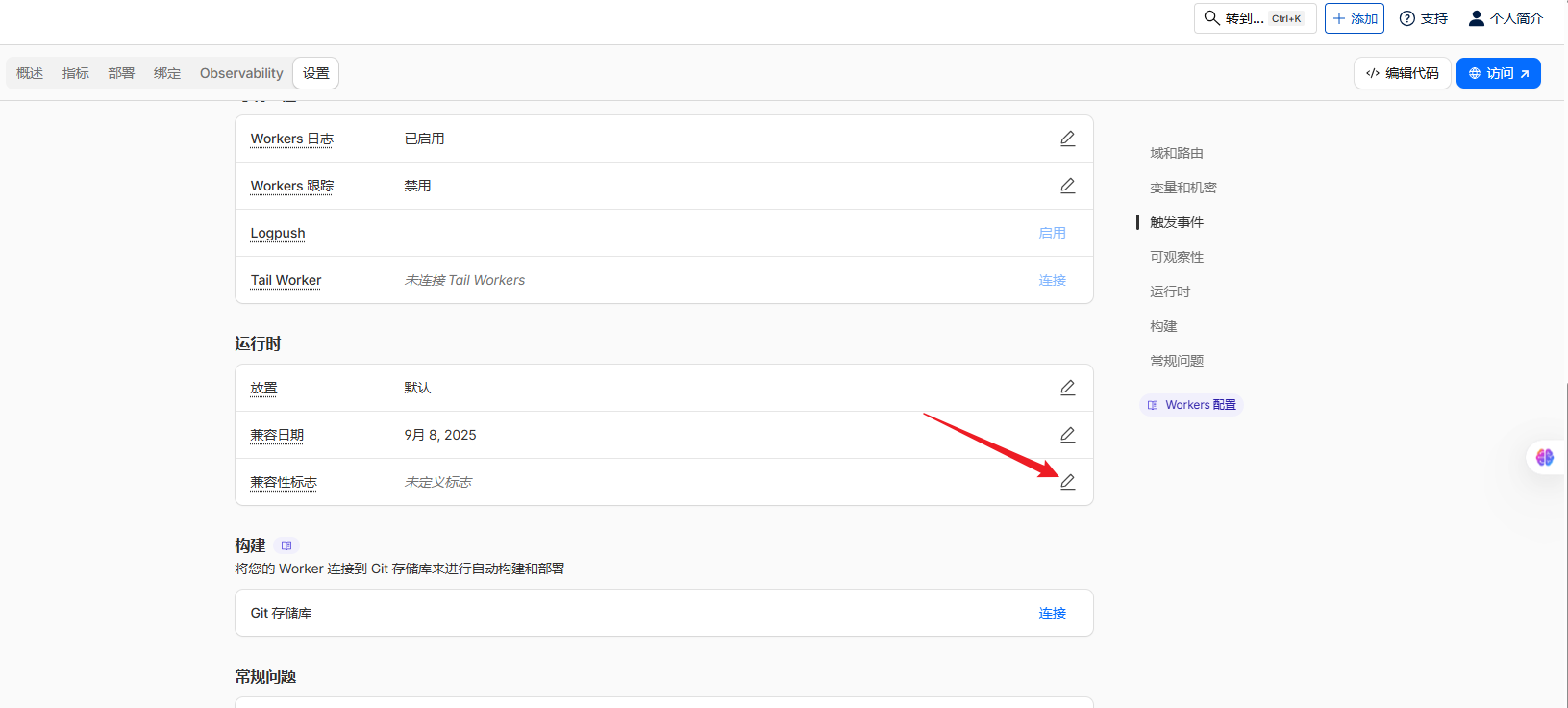
Task: Open the Observability tab
Action: [241, 73]
